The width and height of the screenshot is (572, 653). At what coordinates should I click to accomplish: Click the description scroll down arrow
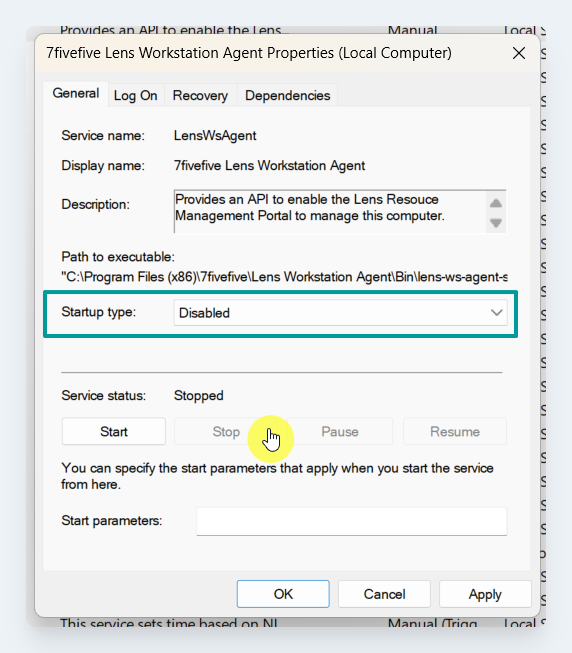pos(495,223)
